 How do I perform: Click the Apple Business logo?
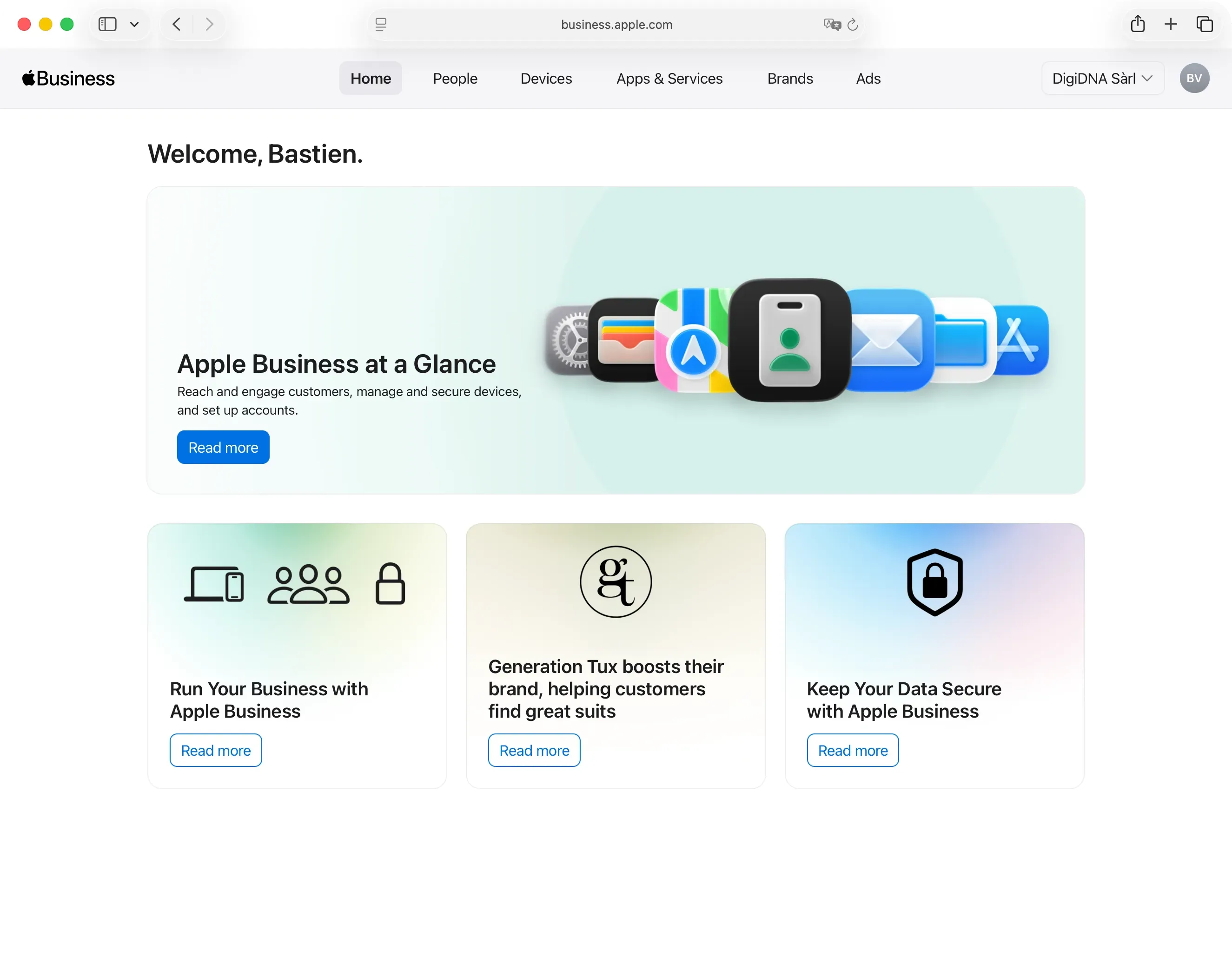(68, 78)
